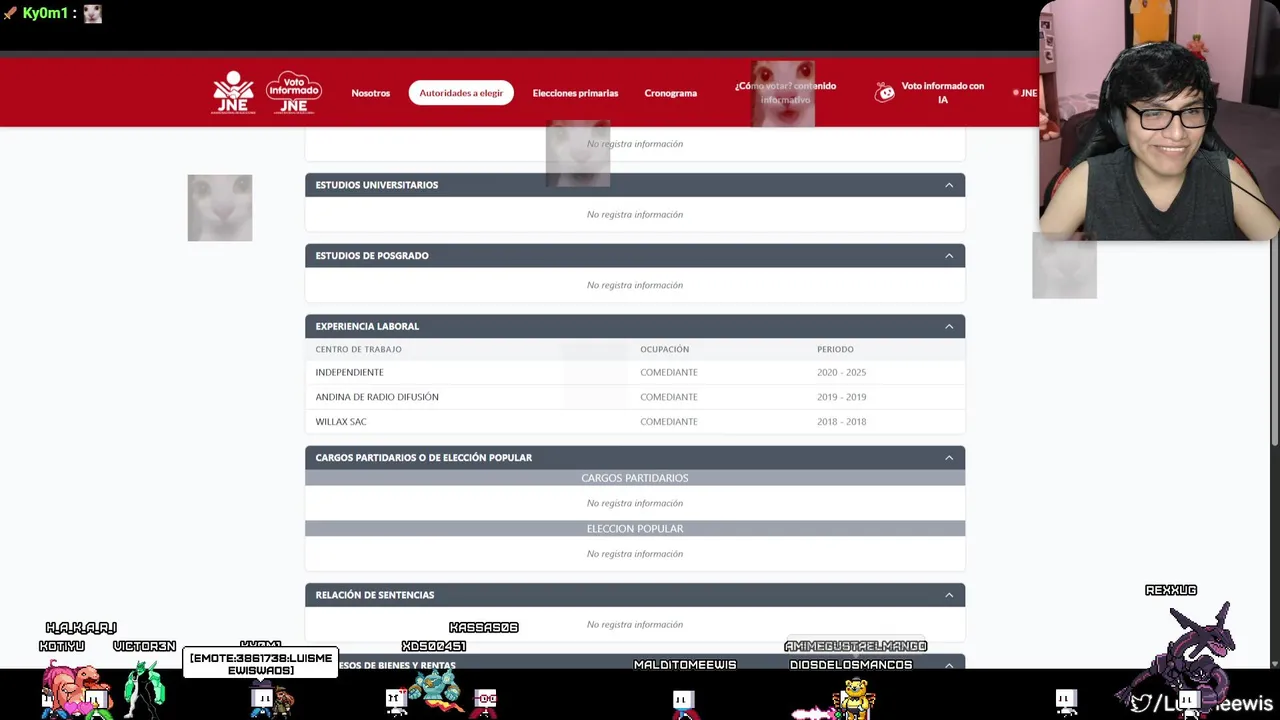
Task: Click the streamer webcam overlay
Action: 1159,120
